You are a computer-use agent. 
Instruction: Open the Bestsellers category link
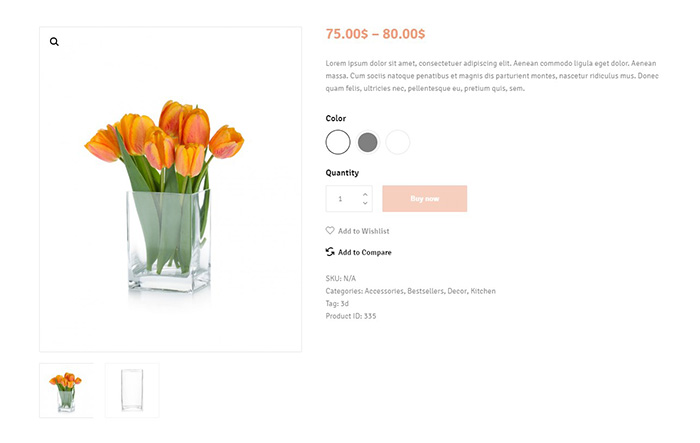pos(425,291)
